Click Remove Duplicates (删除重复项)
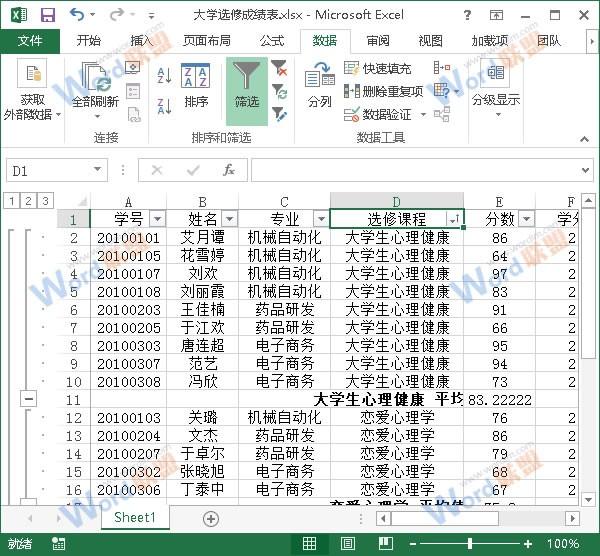This screenshot has width=600, height=556. 384,91
